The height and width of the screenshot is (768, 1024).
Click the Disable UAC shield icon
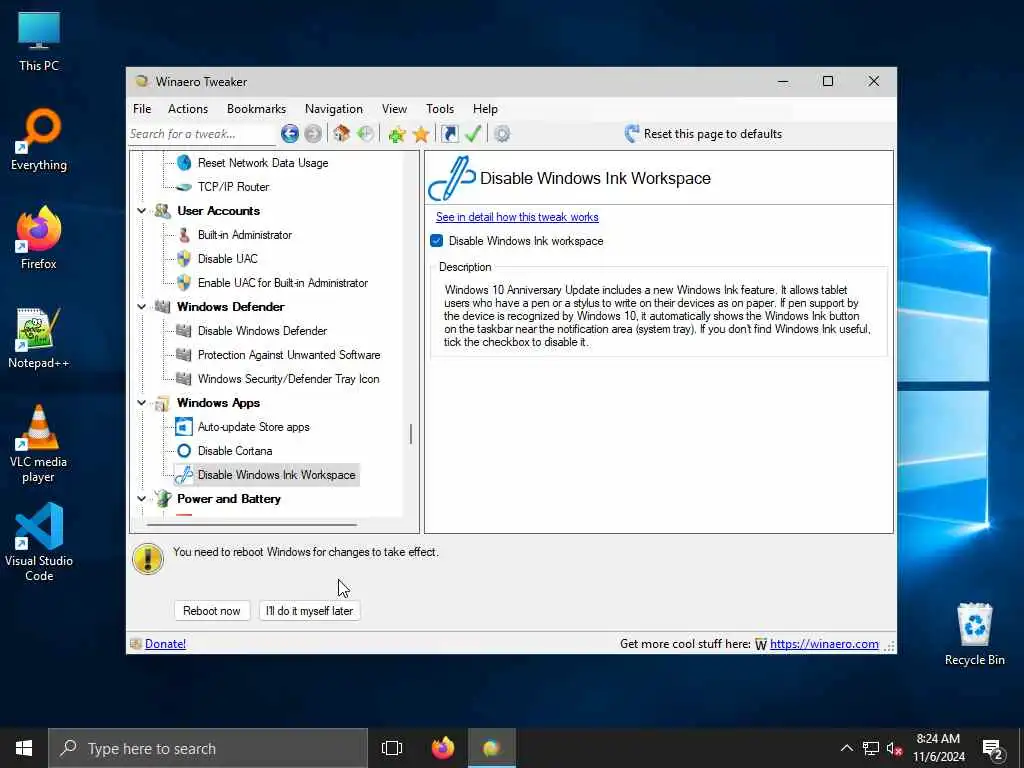pyautogui.click(x=184, y=259)
